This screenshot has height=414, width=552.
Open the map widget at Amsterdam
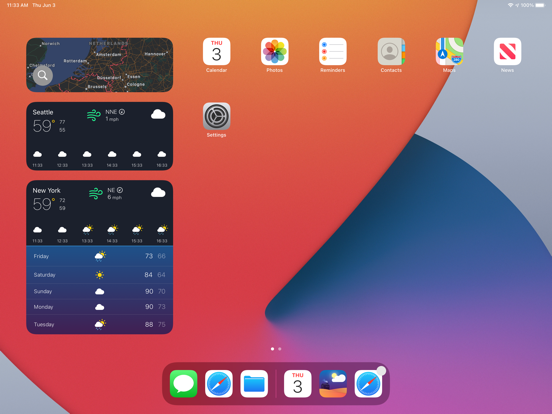109,55
